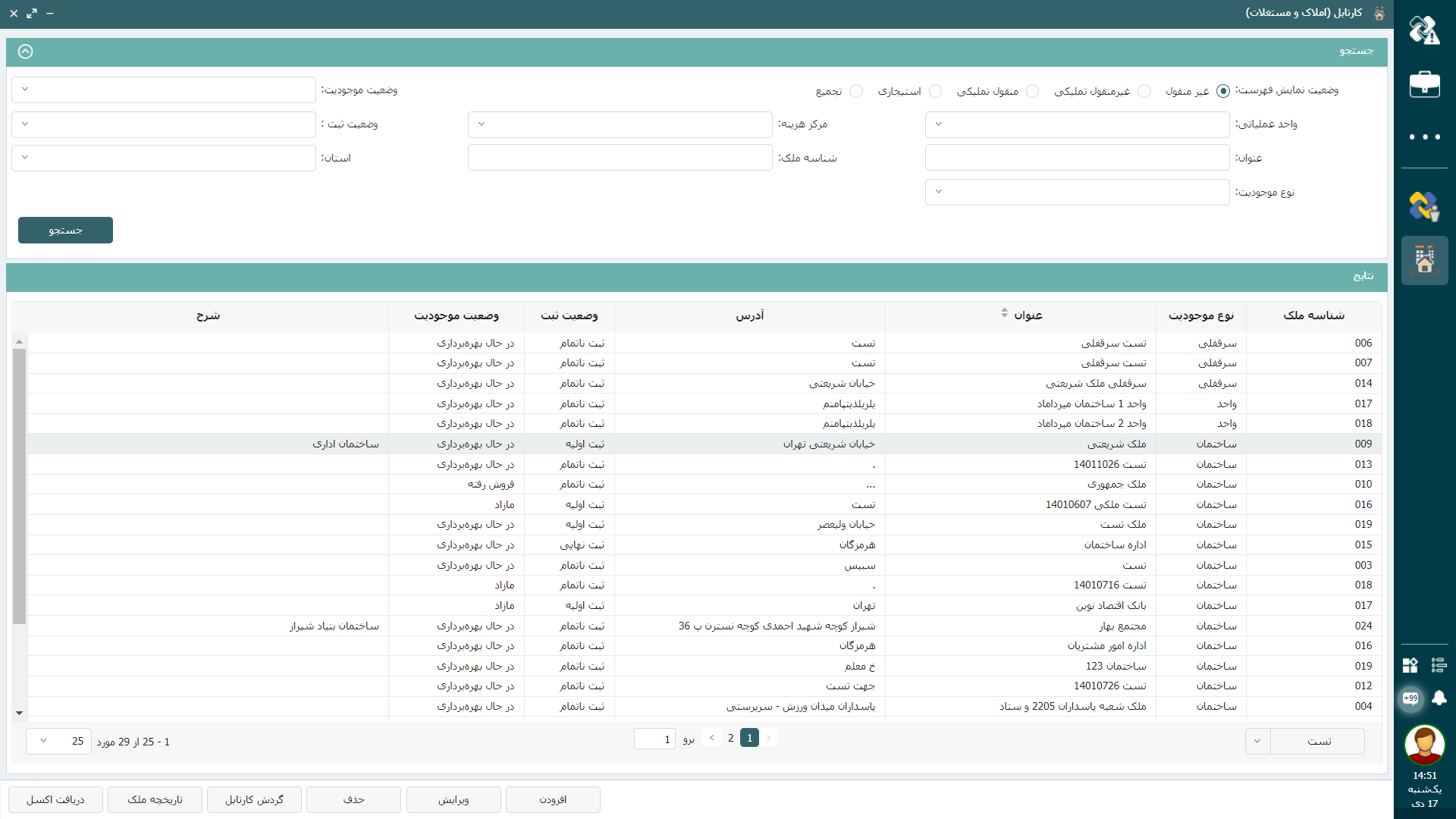Select the تجمیع radio button
Viewport: 1456px width, 819px height.
point(856,91)
